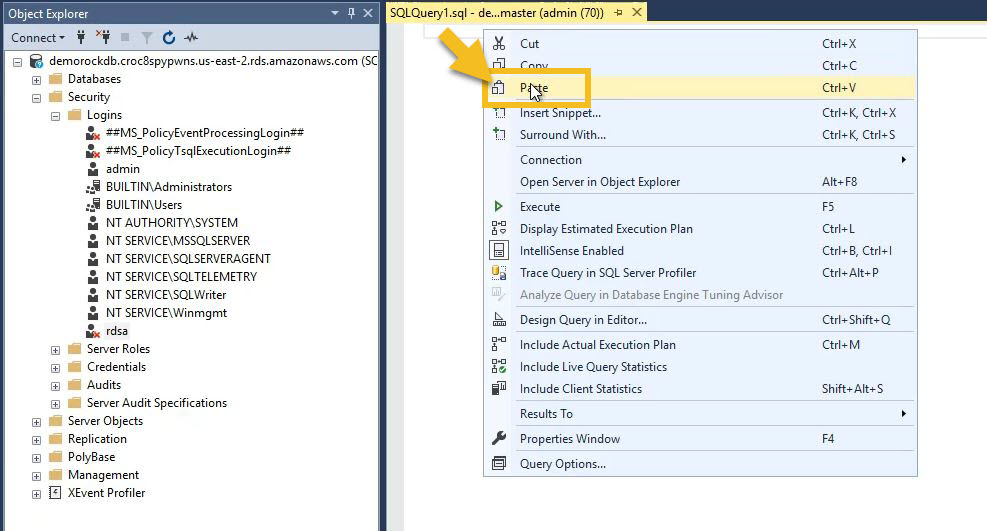Click the Disconnect plug icon in Object Explorer
The height and width of the screenshot is (531, 987).
[x=103, y=38]
